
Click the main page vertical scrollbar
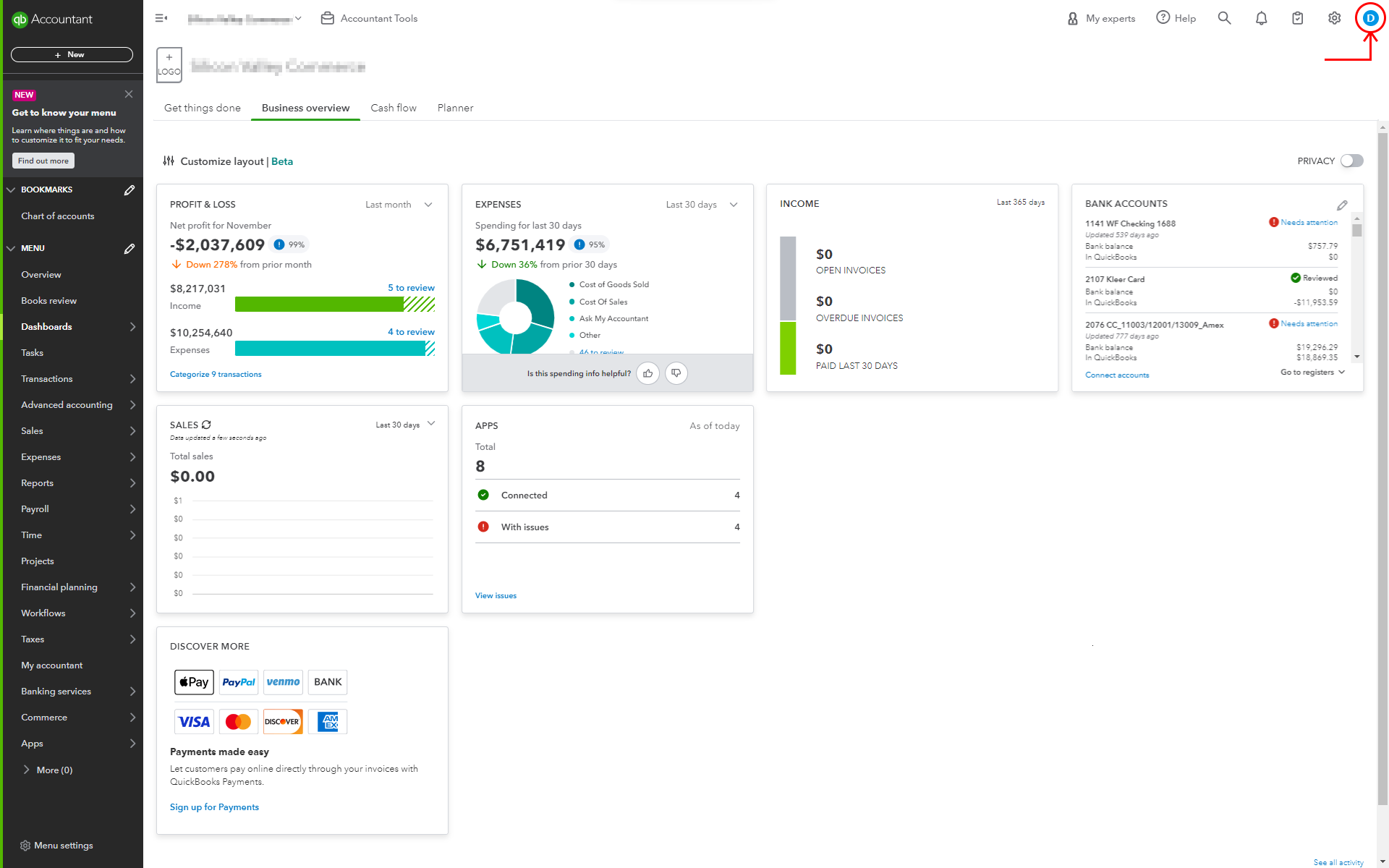[1382, 468]
